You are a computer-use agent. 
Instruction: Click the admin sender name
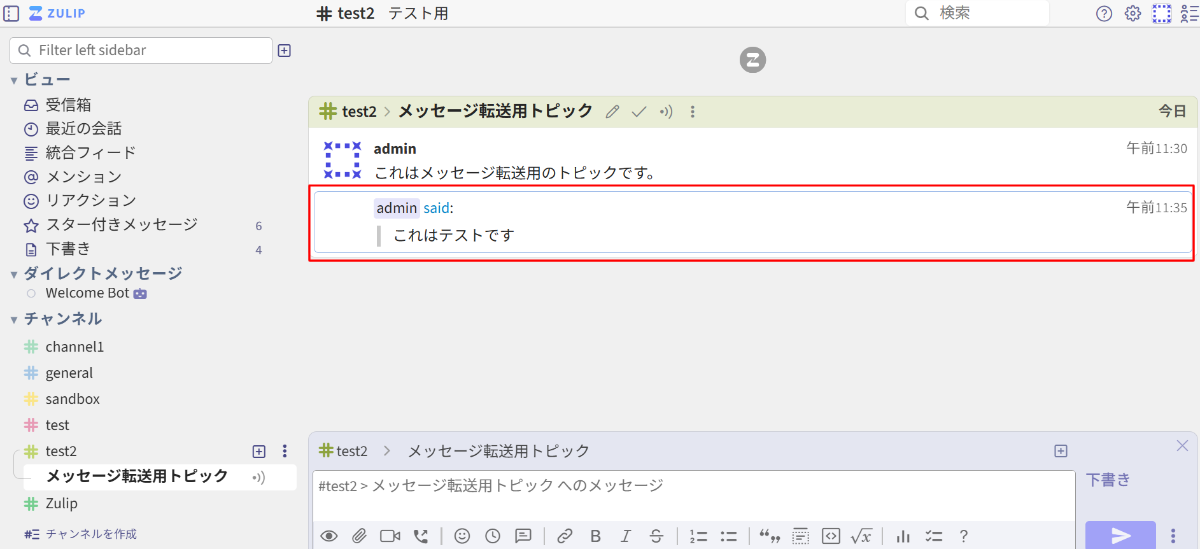click(x=395, y=149)
